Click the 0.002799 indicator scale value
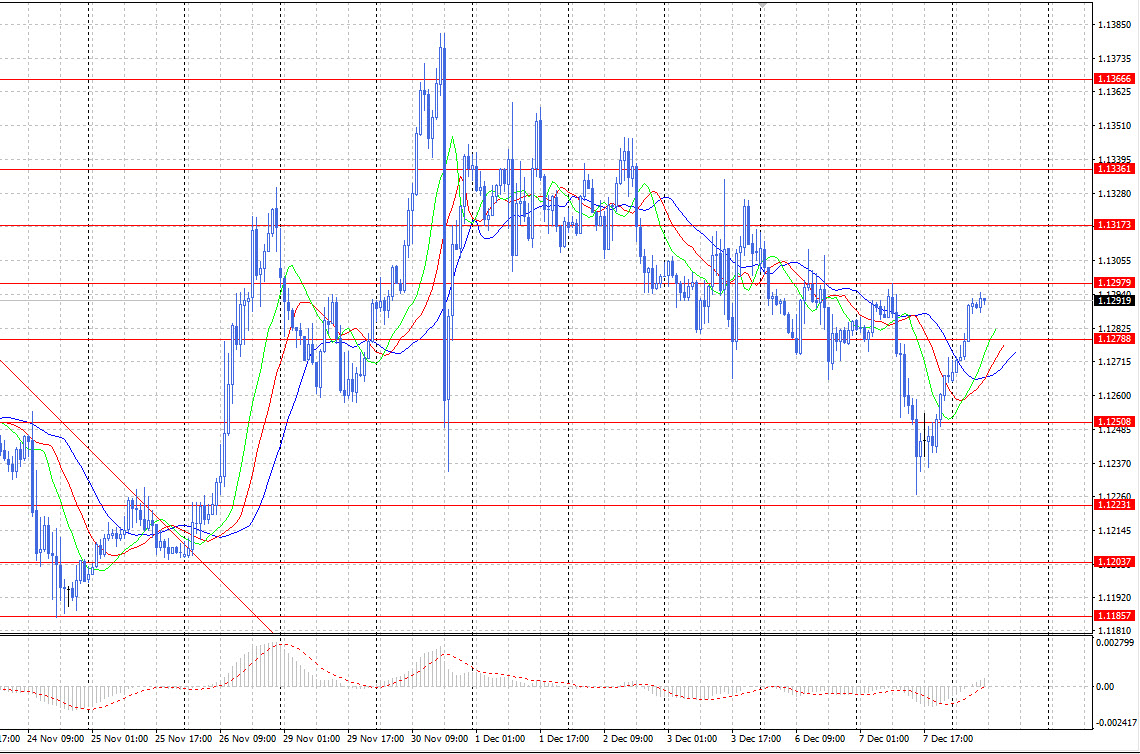Viewport: 1140px width, 754px height. (1115, 643)
